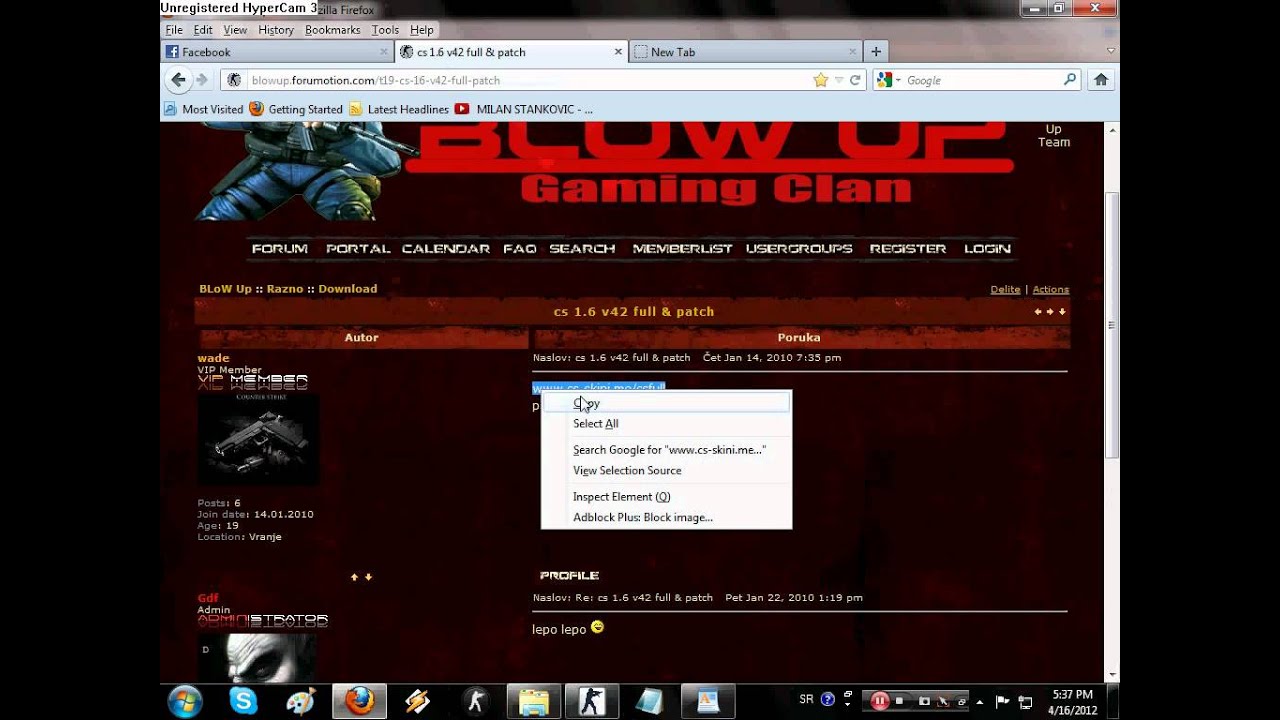Open Windows Explorer folder on taskbar
The height and width of the screenshot is (720, 1280).
pyautogui.click(x=533, y=701)
